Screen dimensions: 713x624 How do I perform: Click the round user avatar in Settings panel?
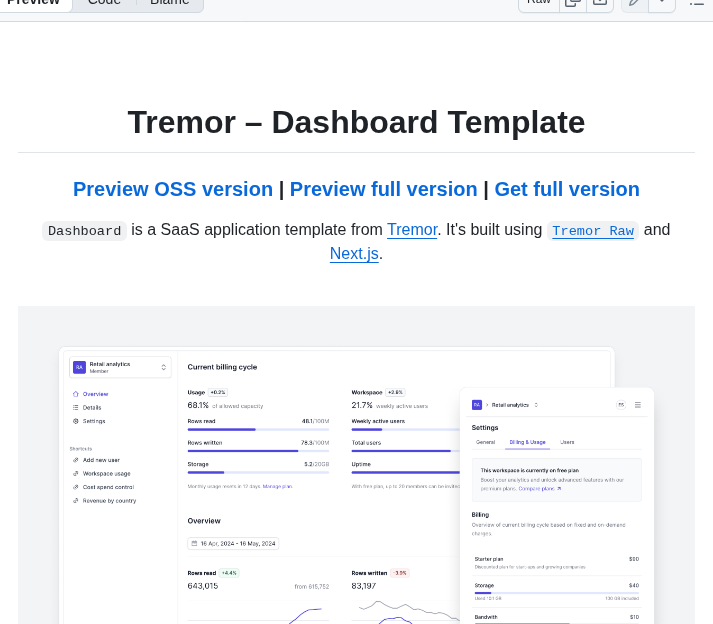(621, 405)
